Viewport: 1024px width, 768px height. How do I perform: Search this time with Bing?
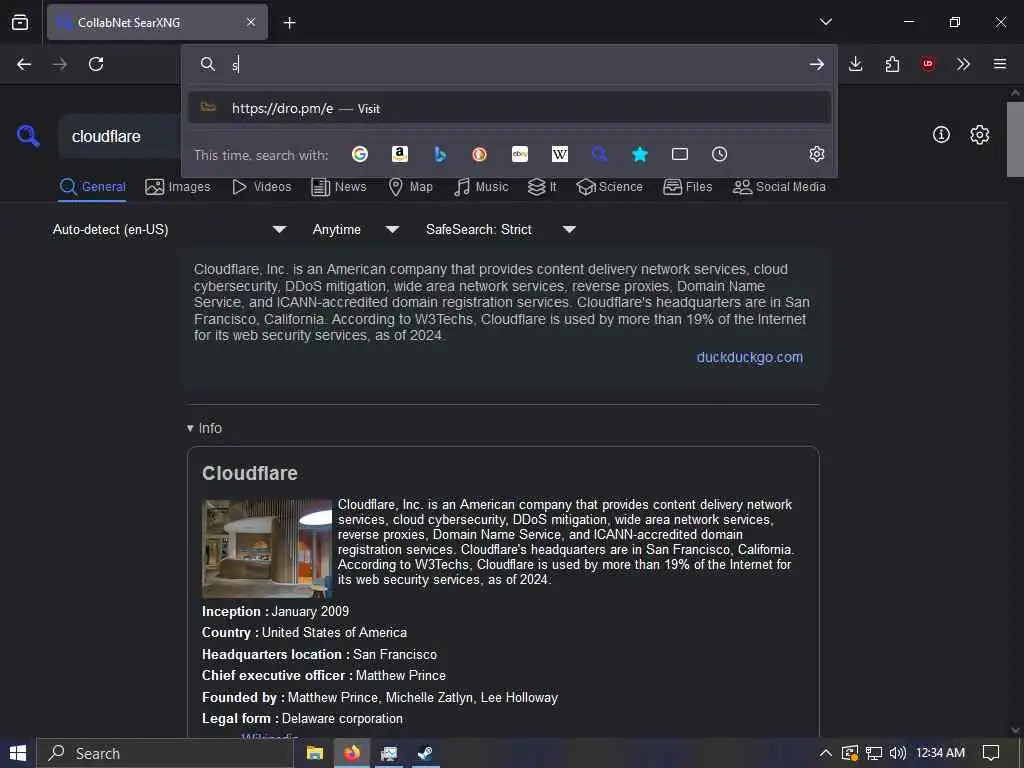coord(440,154)
